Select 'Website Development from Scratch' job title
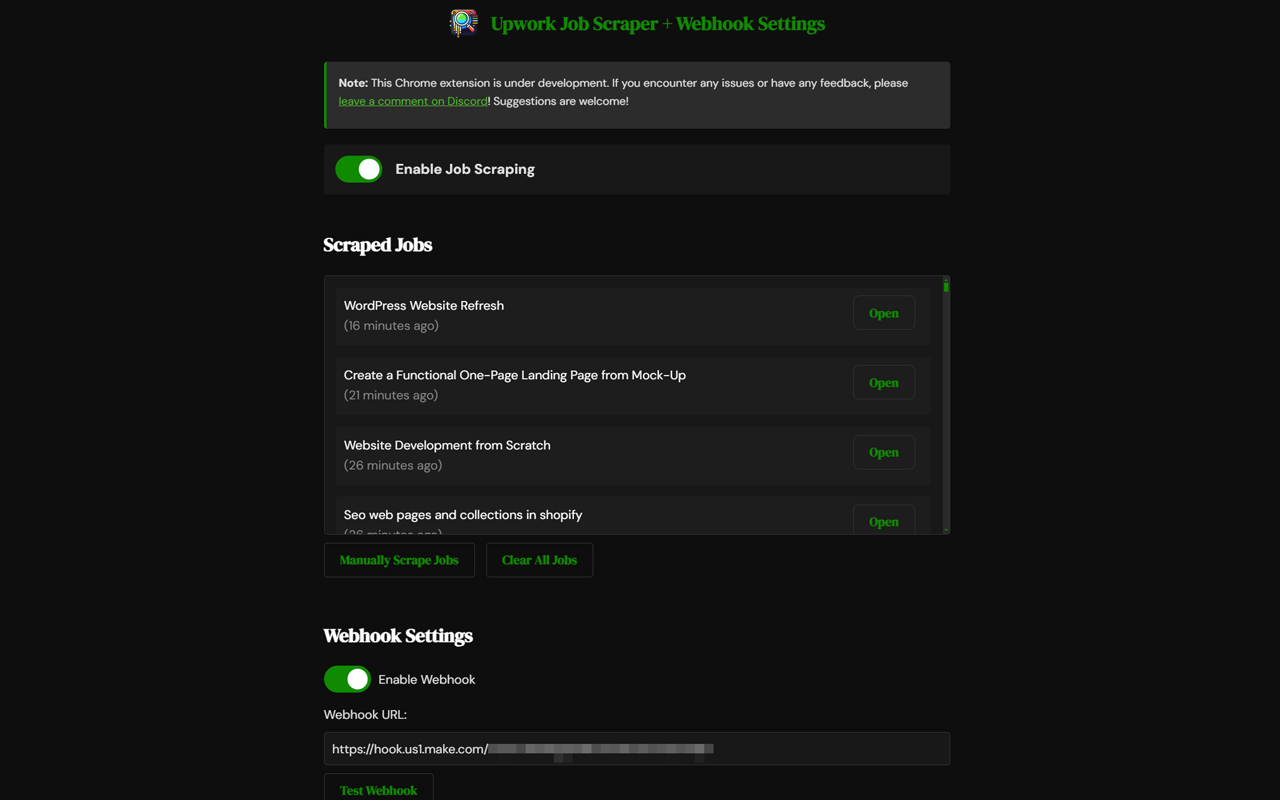 click(x=447, y=445)
